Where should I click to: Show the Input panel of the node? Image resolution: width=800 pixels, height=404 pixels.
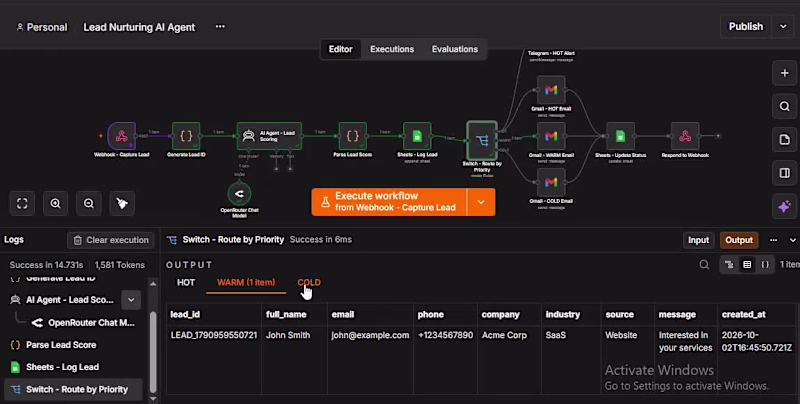698,240
